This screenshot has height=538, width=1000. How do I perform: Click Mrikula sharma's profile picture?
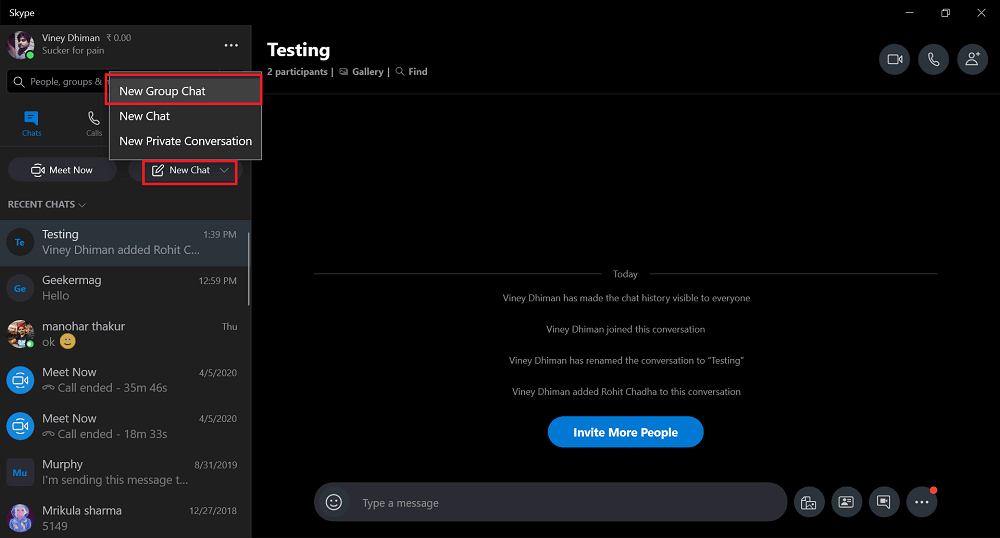click(x=20, y=518)
